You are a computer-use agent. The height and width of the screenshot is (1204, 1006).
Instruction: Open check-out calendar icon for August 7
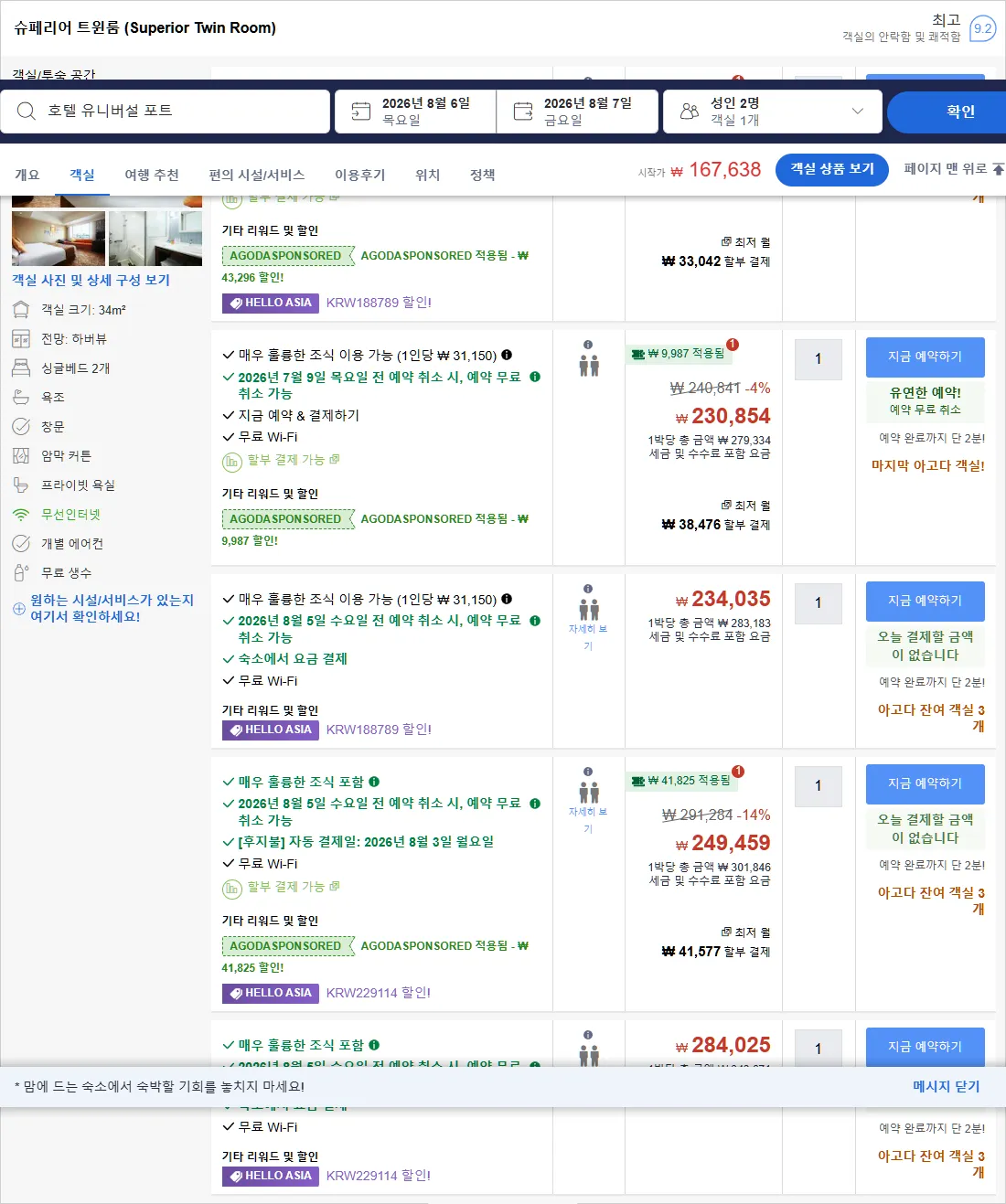[x=523, y=111]
